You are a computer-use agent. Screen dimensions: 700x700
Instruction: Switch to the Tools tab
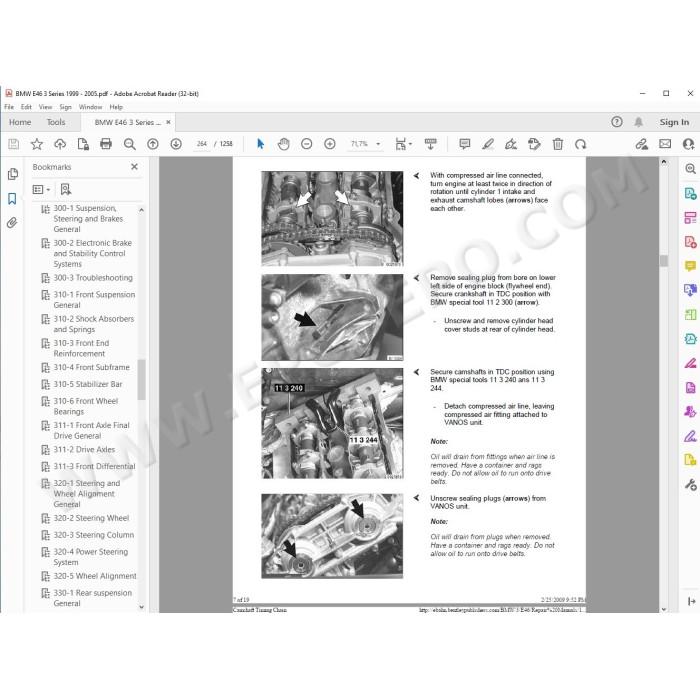pos(56,122)
